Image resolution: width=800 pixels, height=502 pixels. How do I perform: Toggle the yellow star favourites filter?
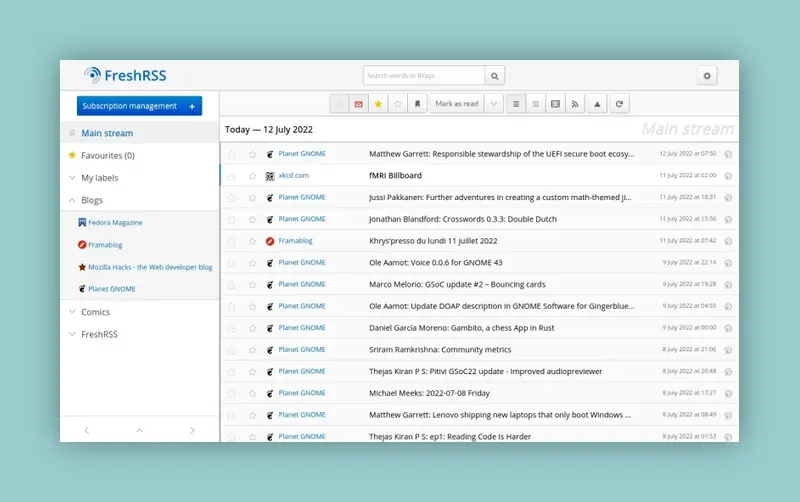pos(378,104)
